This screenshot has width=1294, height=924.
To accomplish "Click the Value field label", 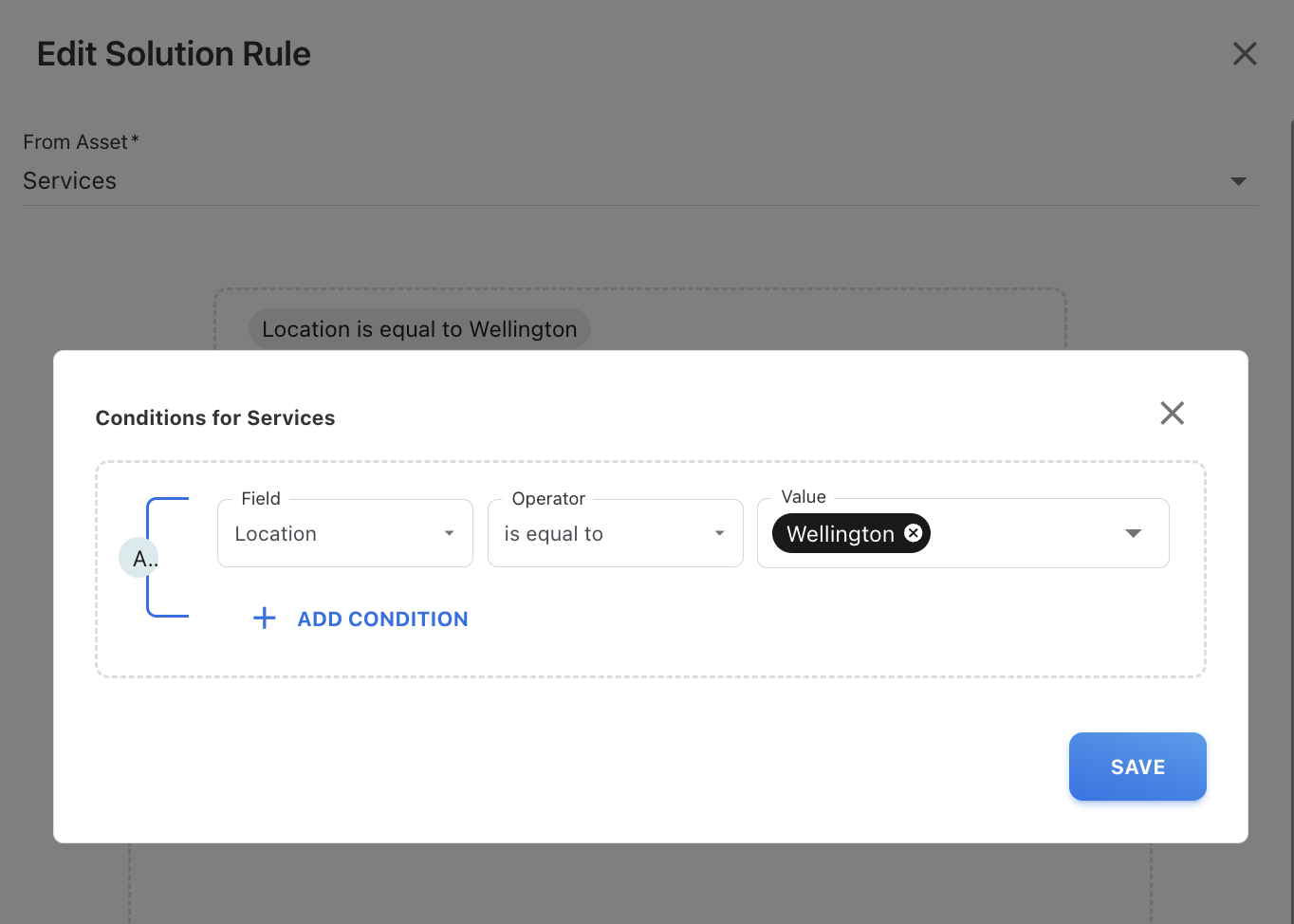I will pos(804,497).
